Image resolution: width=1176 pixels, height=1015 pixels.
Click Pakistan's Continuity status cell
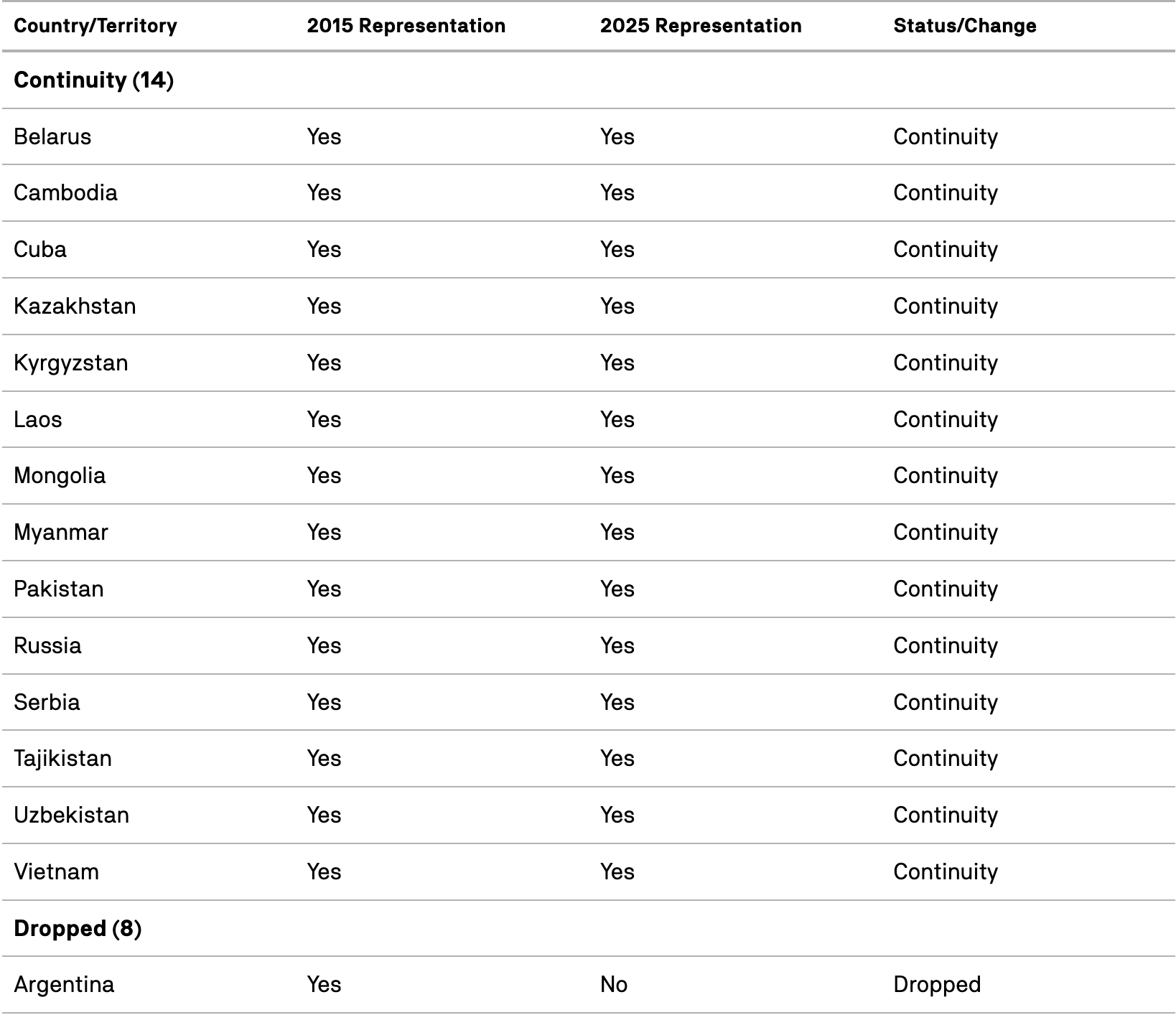click(945, 589)
